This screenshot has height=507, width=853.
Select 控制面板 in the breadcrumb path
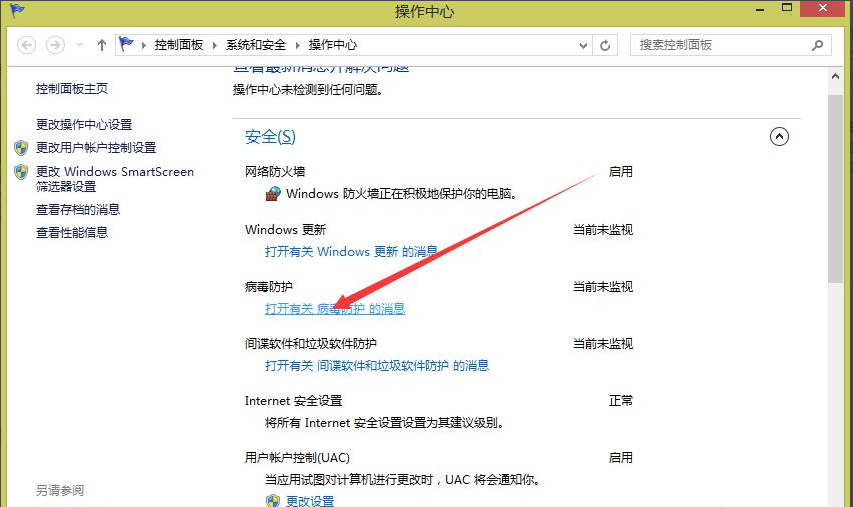[178, 45]
